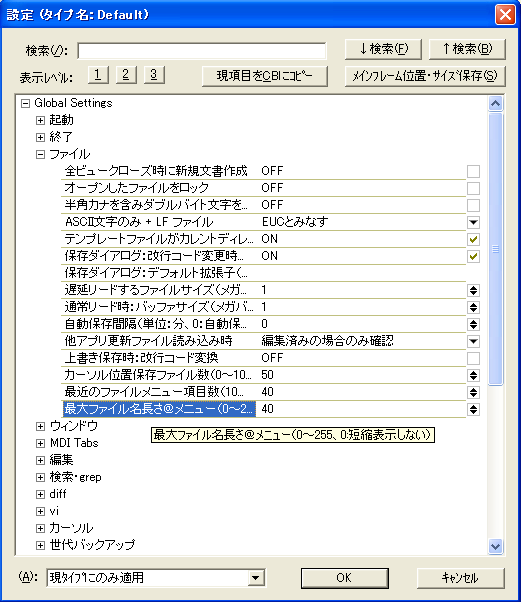Check the オープンしたファイルをロック option
521x602 pixels.
tap(473, 188)
